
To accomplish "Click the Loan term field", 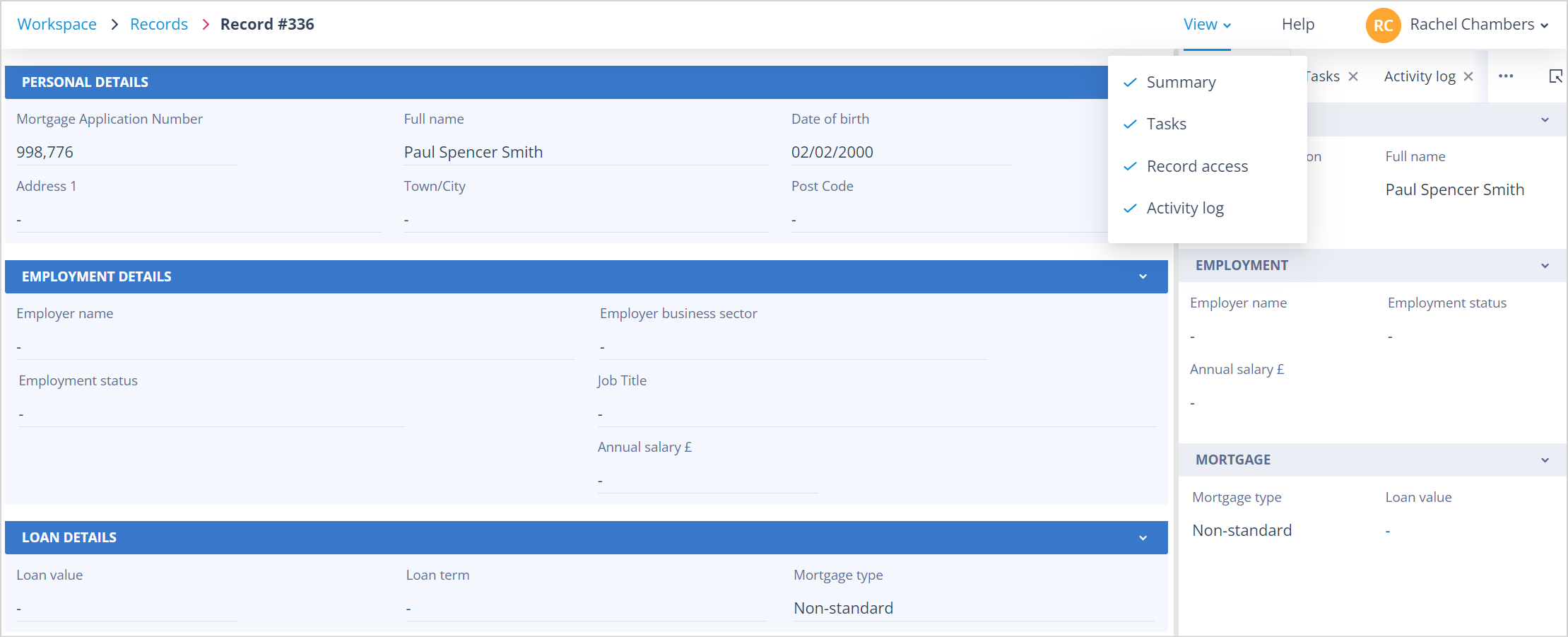I will (586, 608).
